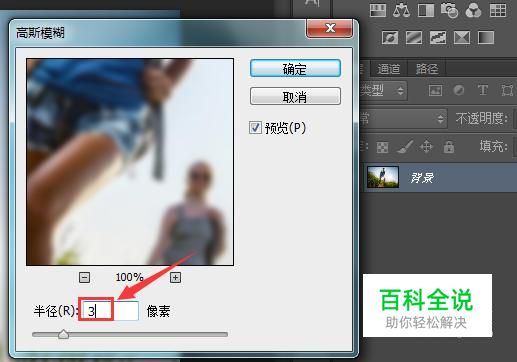Filter layers by type (T) icon

(x=483, y=90)
